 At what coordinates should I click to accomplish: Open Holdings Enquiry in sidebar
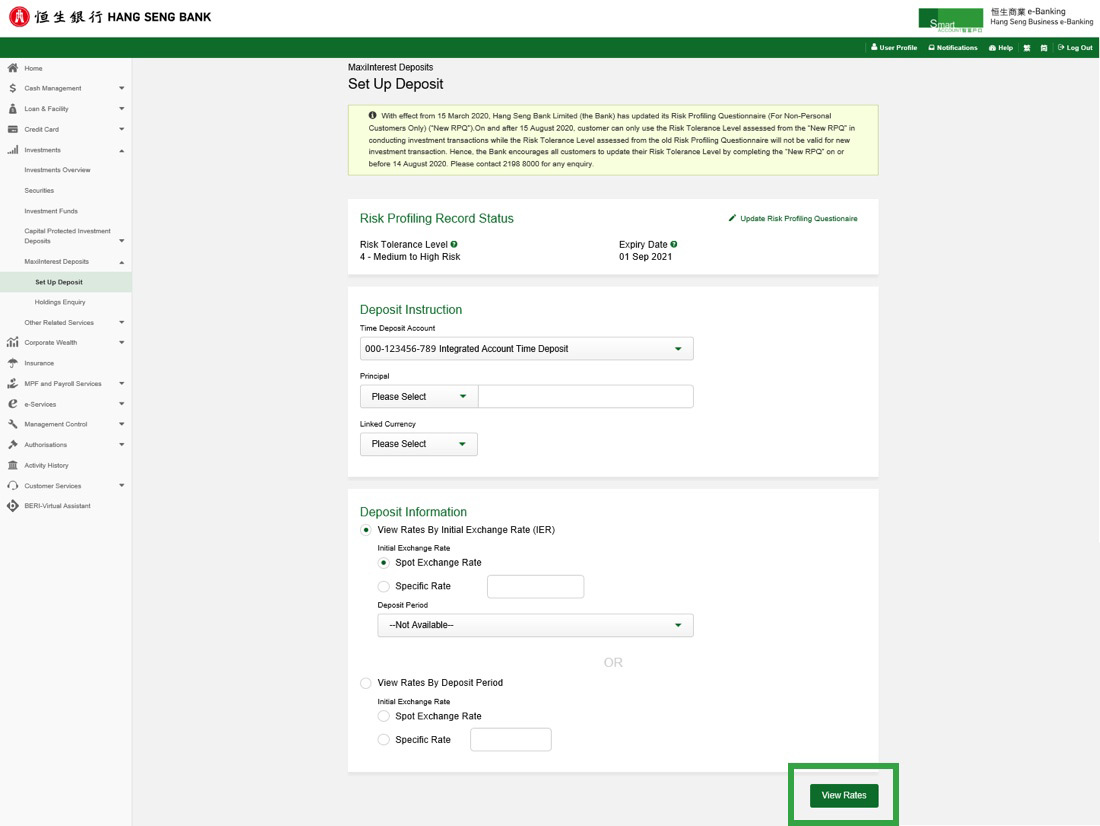[x=60, y=302]
